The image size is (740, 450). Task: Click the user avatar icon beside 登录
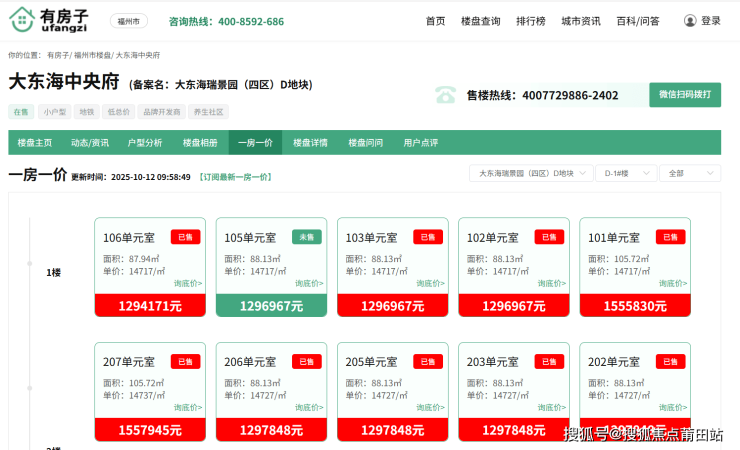coord(690,21)
